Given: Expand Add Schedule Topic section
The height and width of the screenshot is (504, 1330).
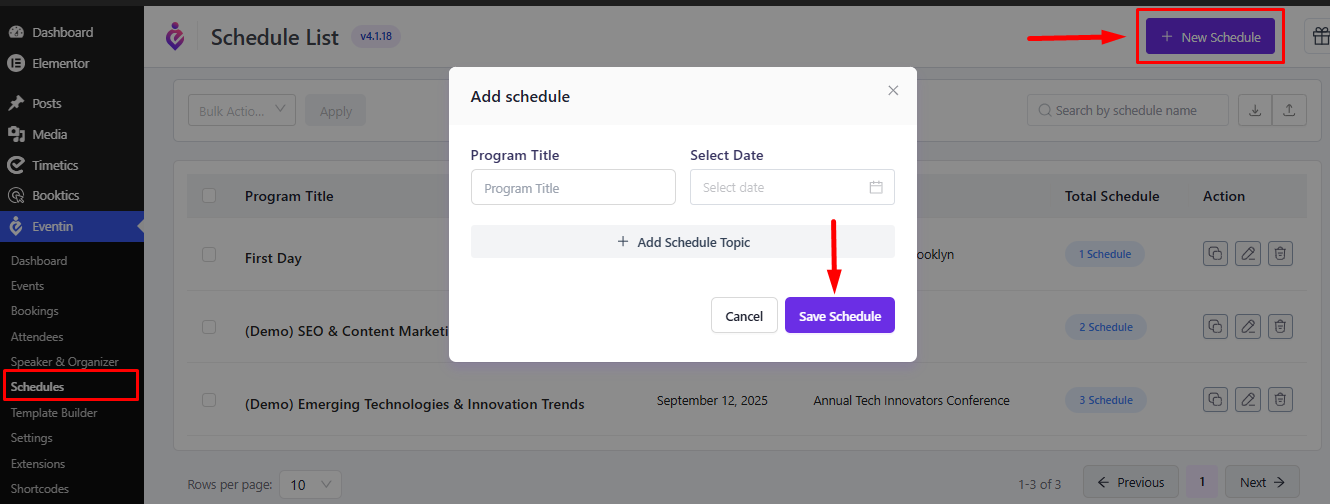Looking at the screenshot, I should coord(683,242).
